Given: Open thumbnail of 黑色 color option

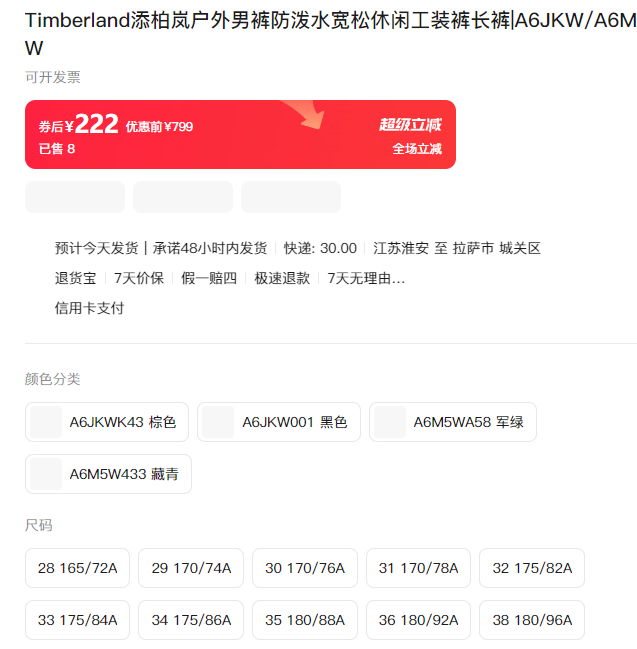Looking at the screenshot, I should tap(218, 422).
